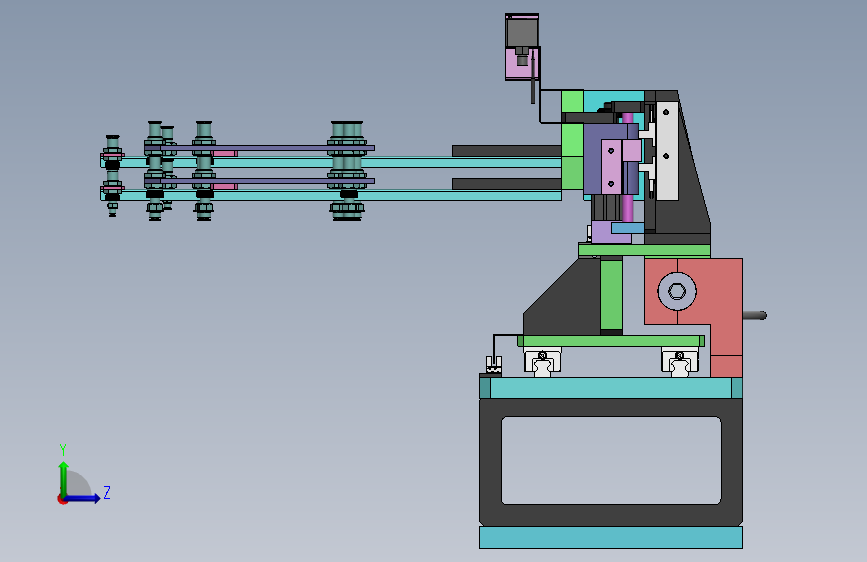
Task: Select the upper dark gray arm bar
Action: tap(506, 151)
